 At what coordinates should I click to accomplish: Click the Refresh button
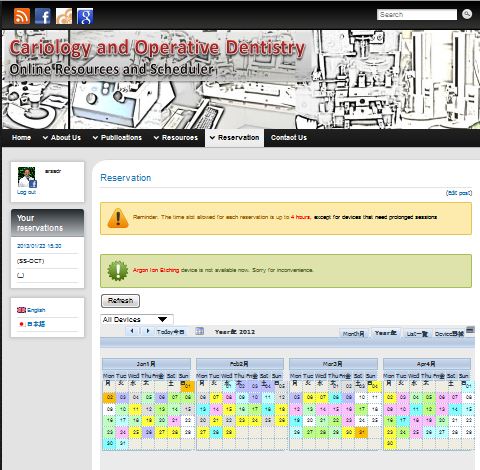[x=120, y=301]
